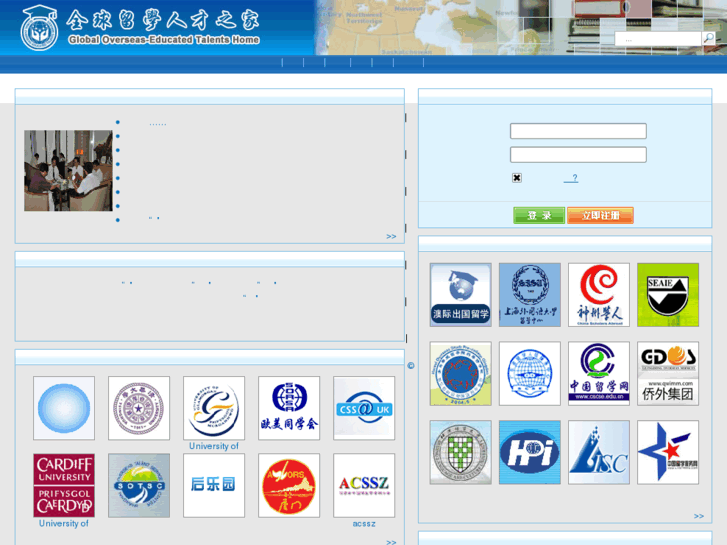Click the header search text field

pyautogui.click(x=658, y=39)
